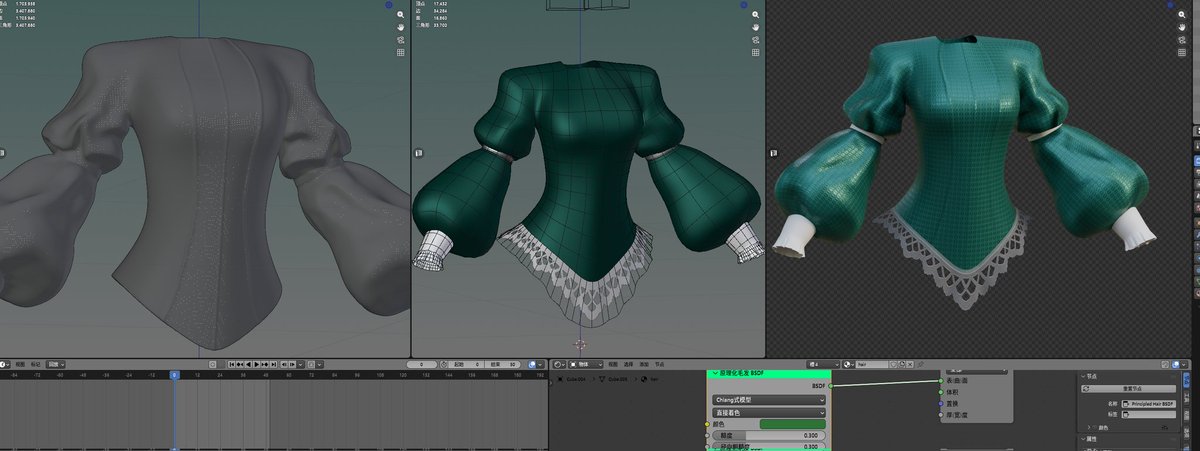Click the Cube.005 breadcrumb in node editor
Viewport: 1200px width, 451px height.
point(619,379)
